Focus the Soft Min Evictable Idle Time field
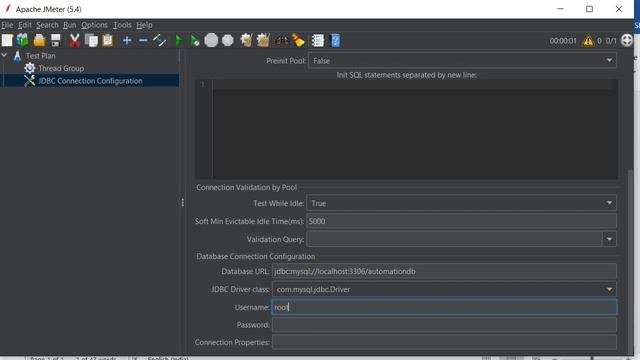 point(461,221)
